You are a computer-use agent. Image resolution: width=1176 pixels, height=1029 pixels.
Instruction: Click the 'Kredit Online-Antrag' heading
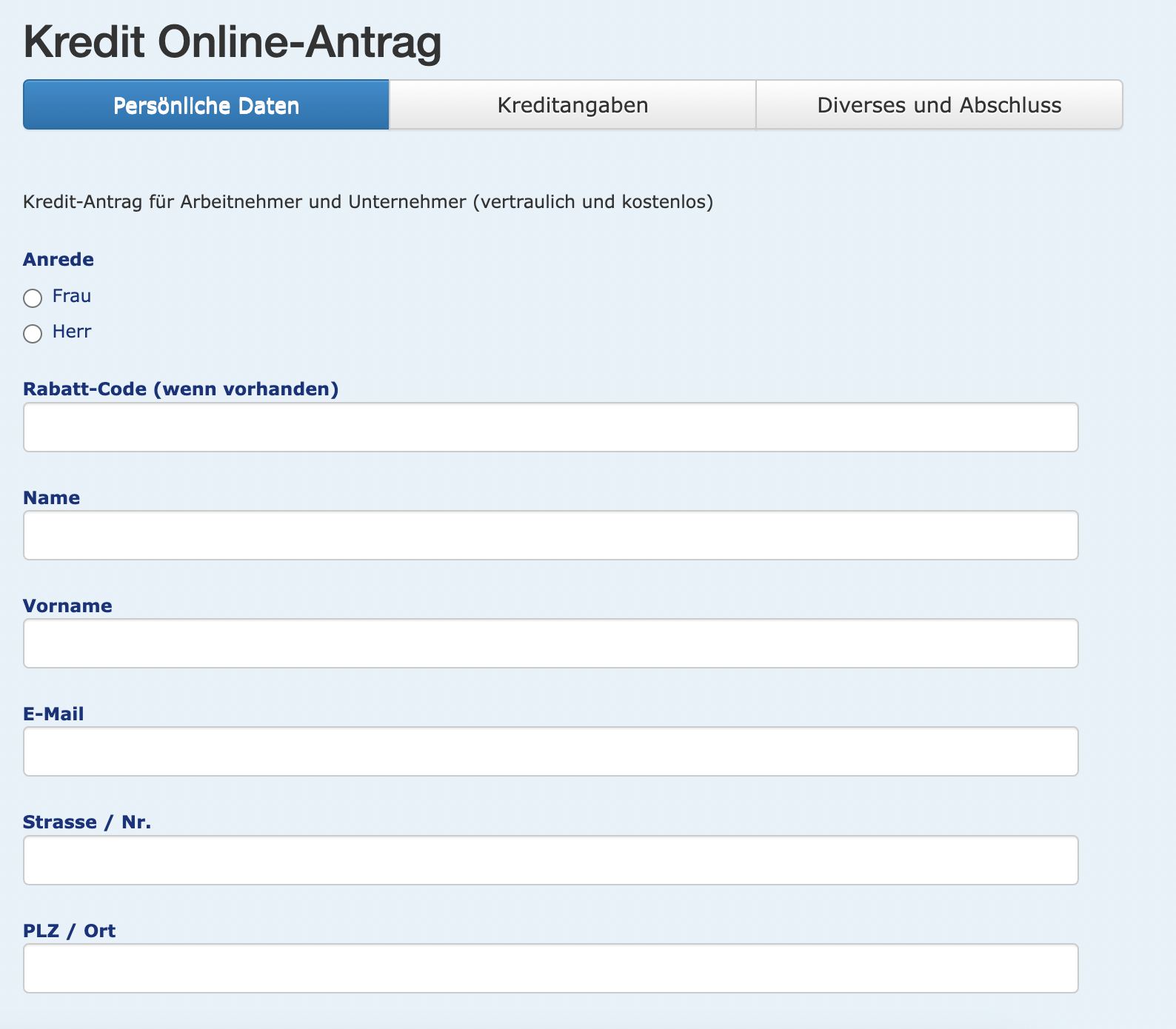click(x=233, y=43)
